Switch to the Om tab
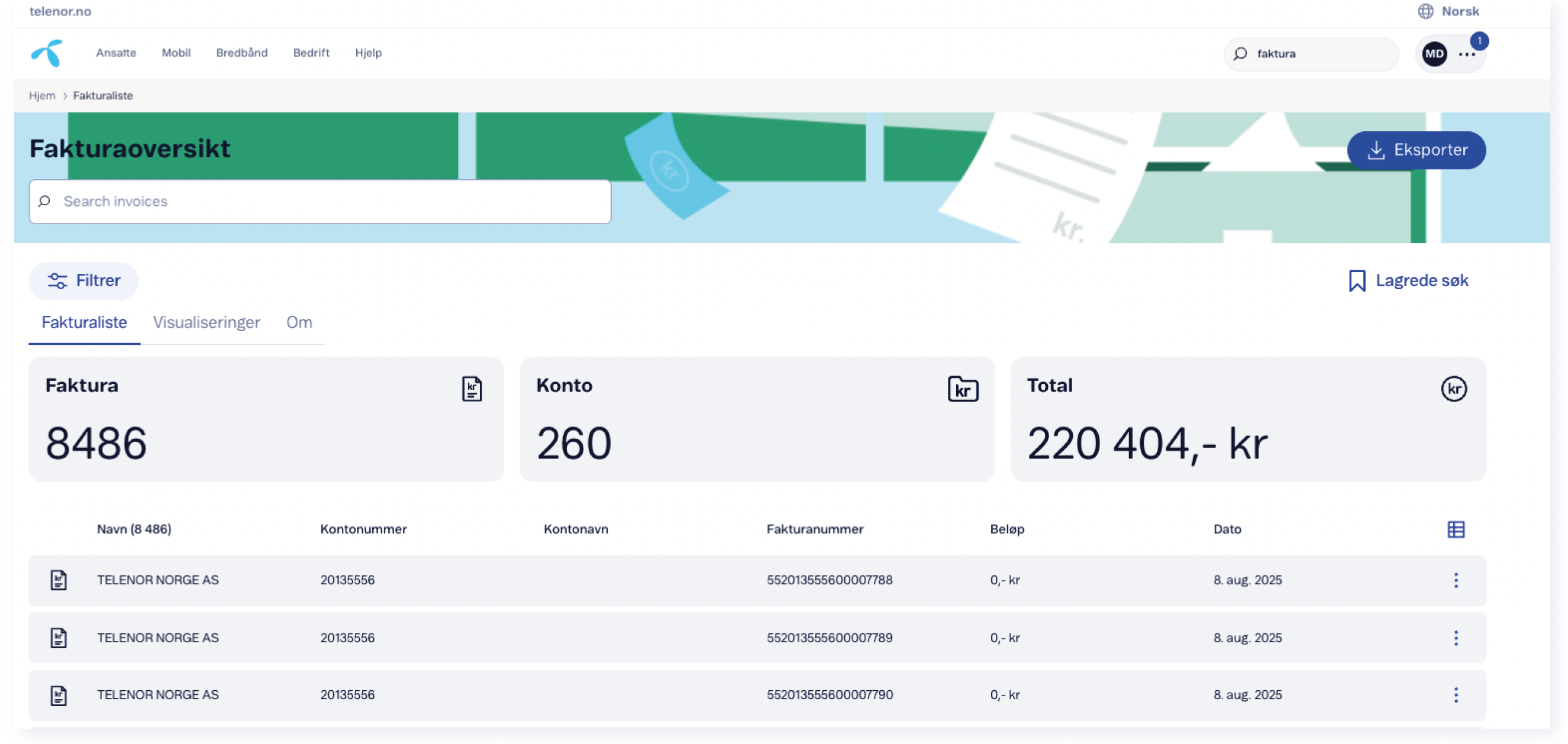1568x744 pixels. (299, 322)
